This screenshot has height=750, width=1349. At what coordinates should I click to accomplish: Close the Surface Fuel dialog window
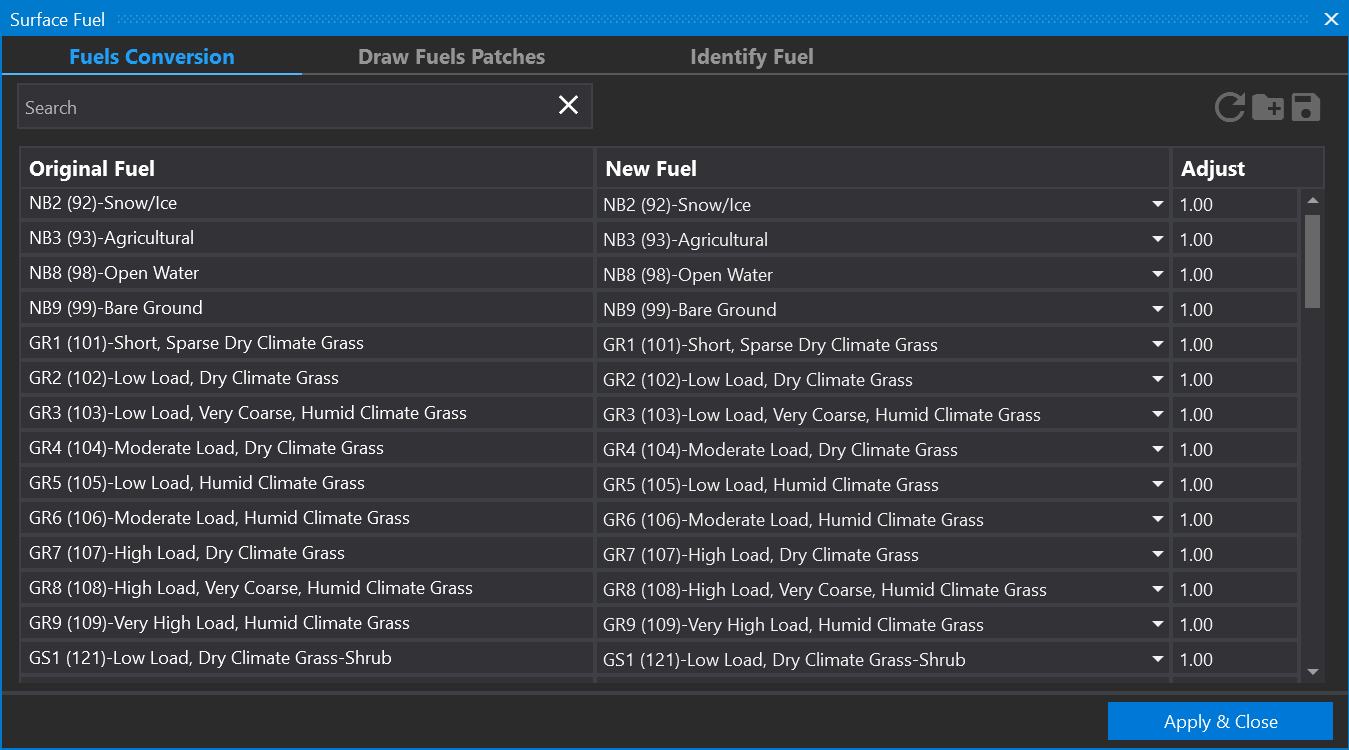pos(1331,19)
